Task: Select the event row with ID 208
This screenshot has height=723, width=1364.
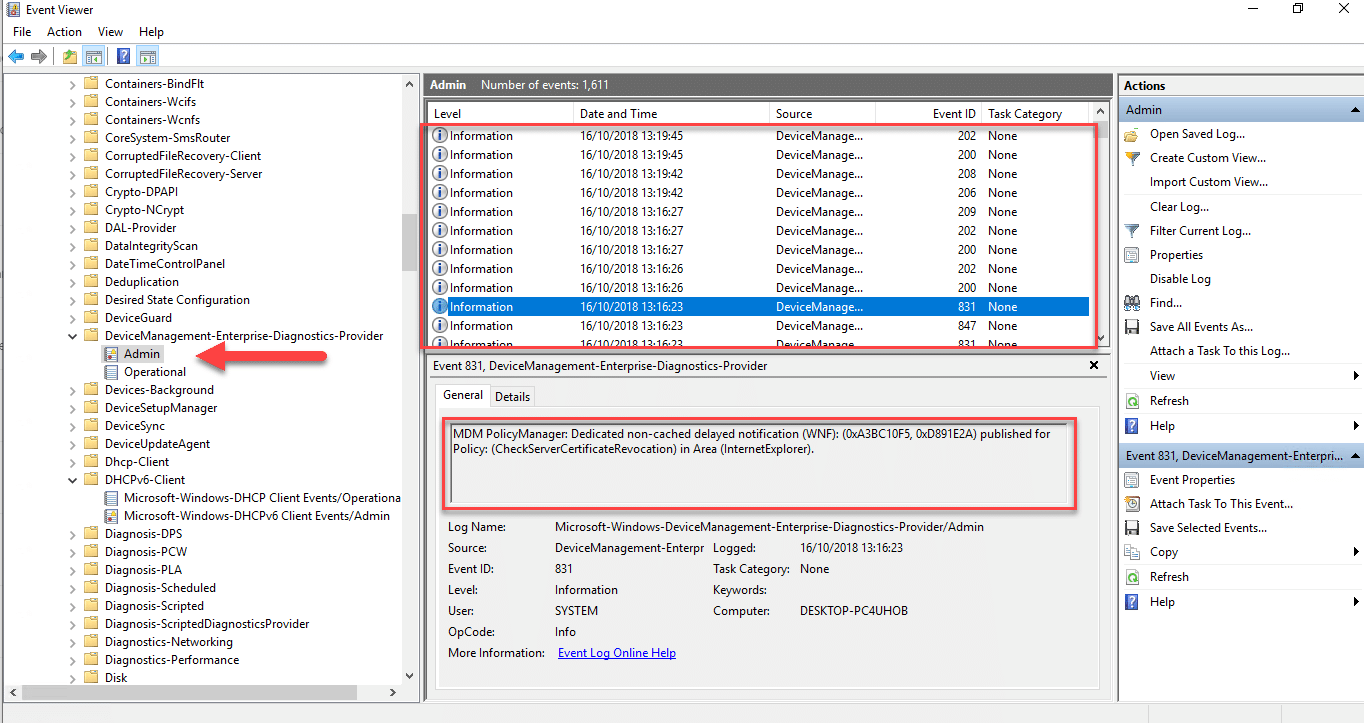Action: click(x=759, y=174)
